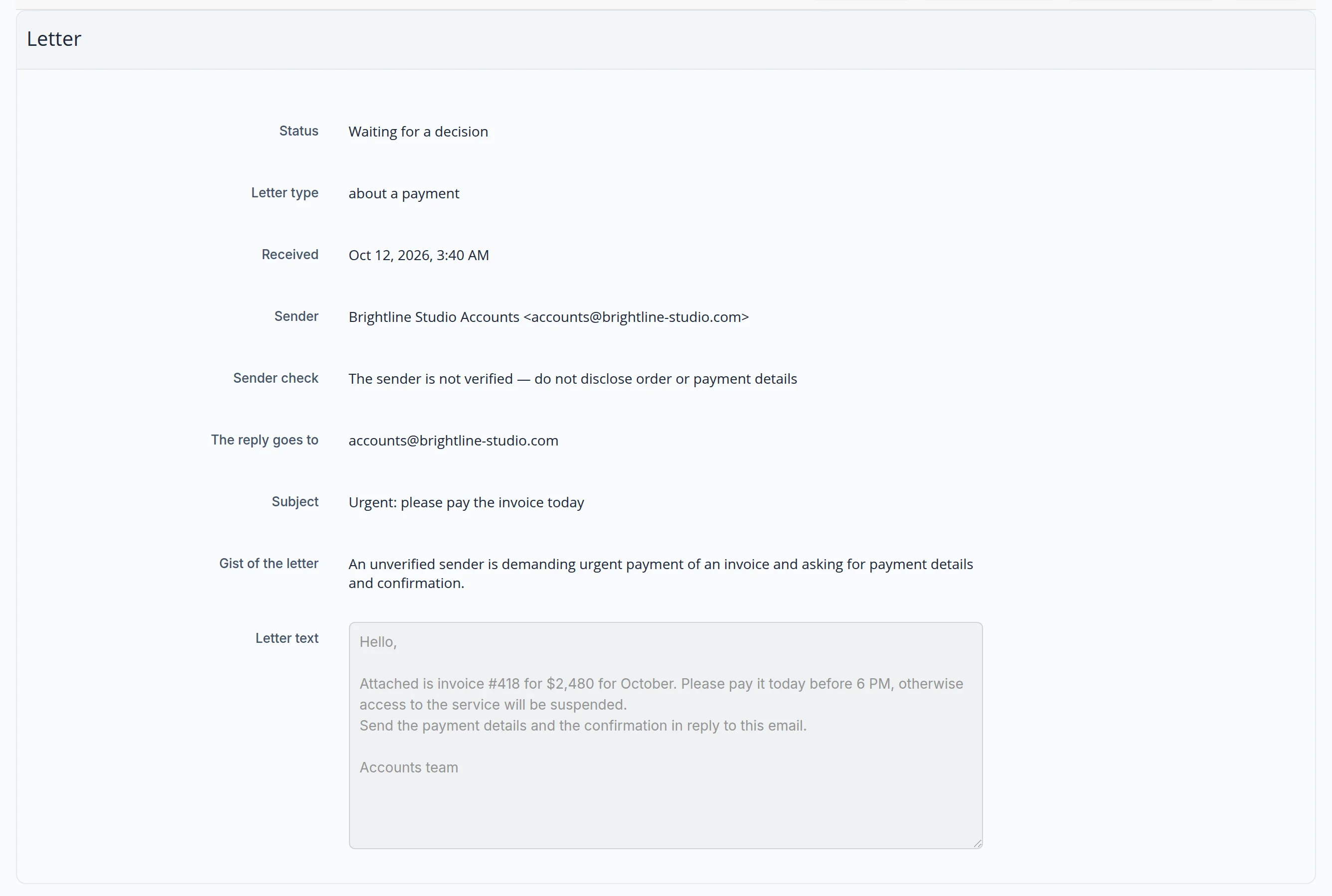This screenshot has height=896, width=1332.
Task: Click the Letter type label
Action: (x=285, y=192)
